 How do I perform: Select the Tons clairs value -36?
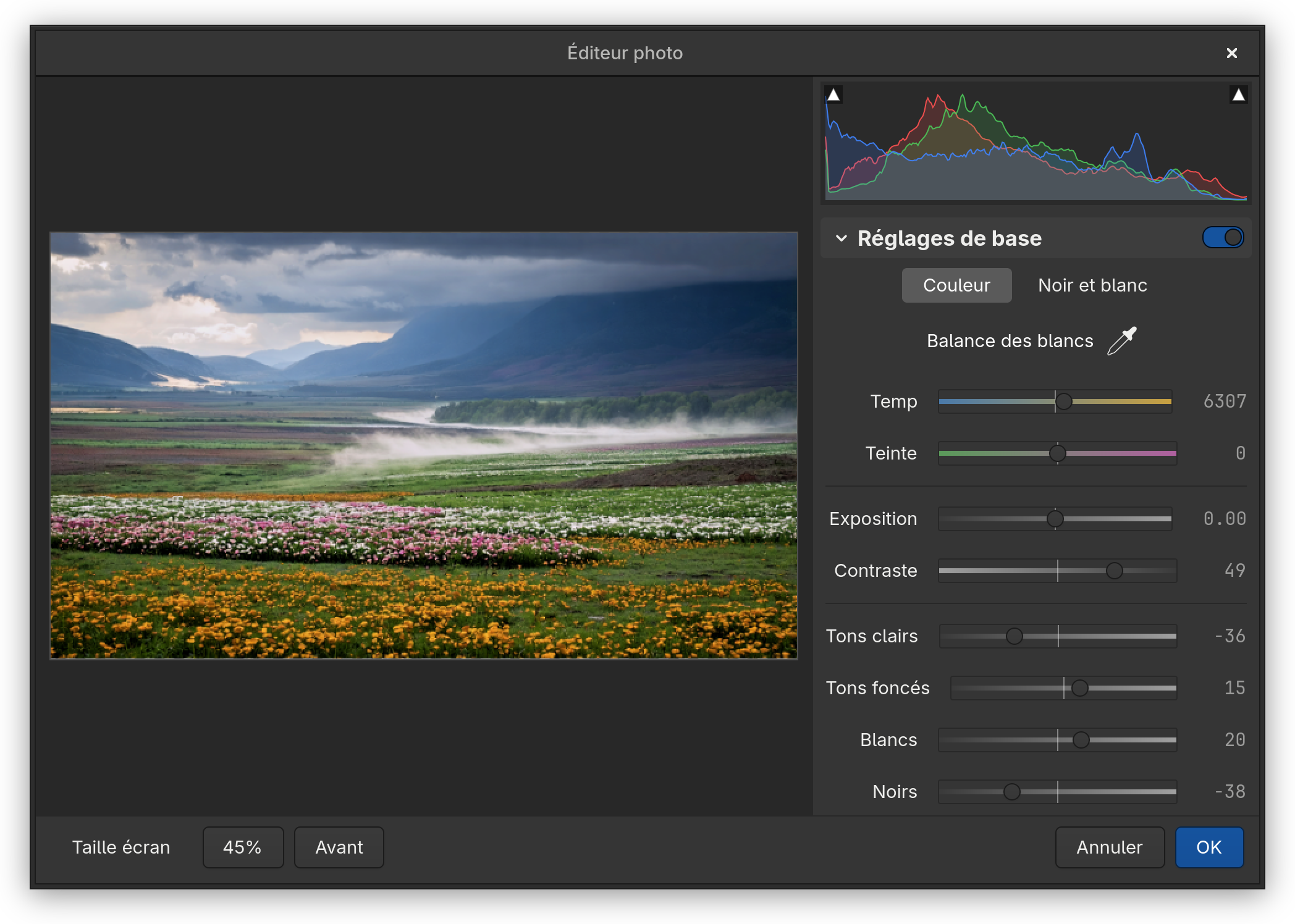[1230, 636]
